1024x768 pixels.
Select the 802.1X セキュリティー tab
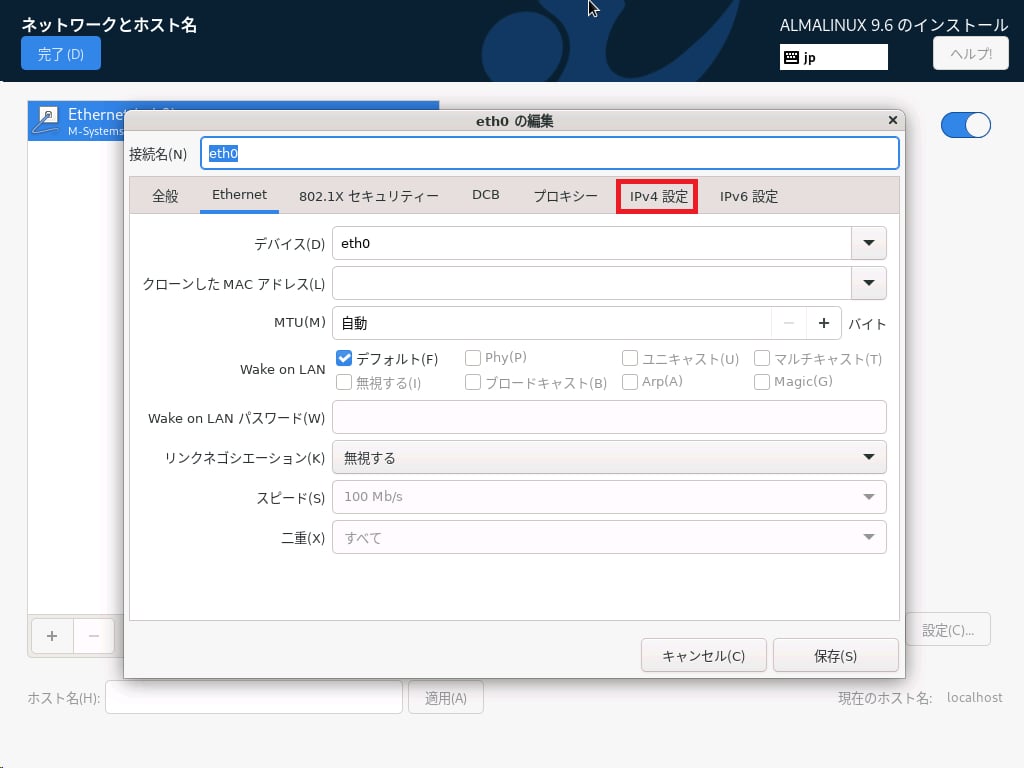(368, 196)
